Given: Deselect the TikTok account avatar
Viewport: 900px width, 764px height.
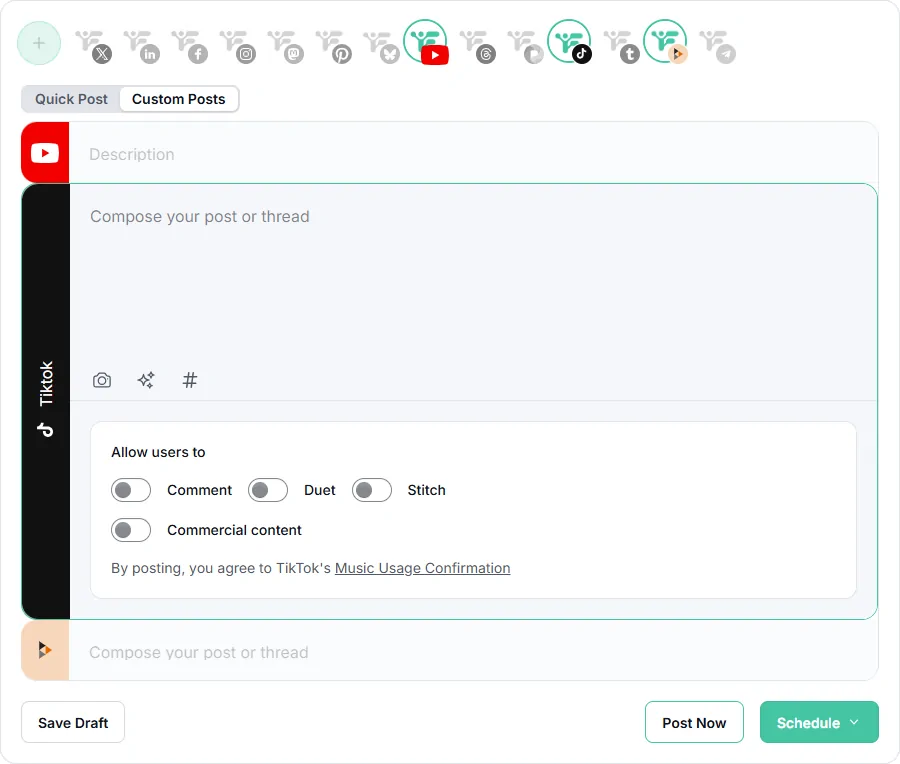Looking at the screenshot, I should pos(569,42).
